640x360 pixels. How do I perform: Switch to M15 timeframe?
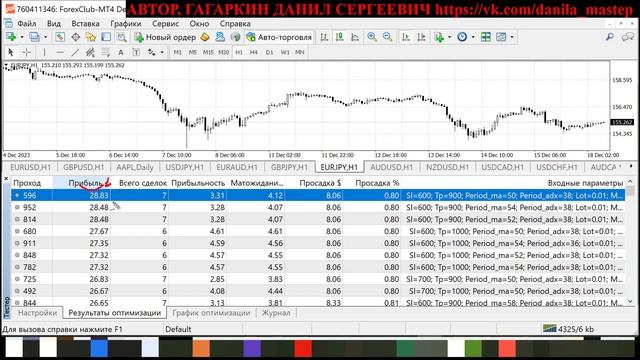(x=208, y=52)
